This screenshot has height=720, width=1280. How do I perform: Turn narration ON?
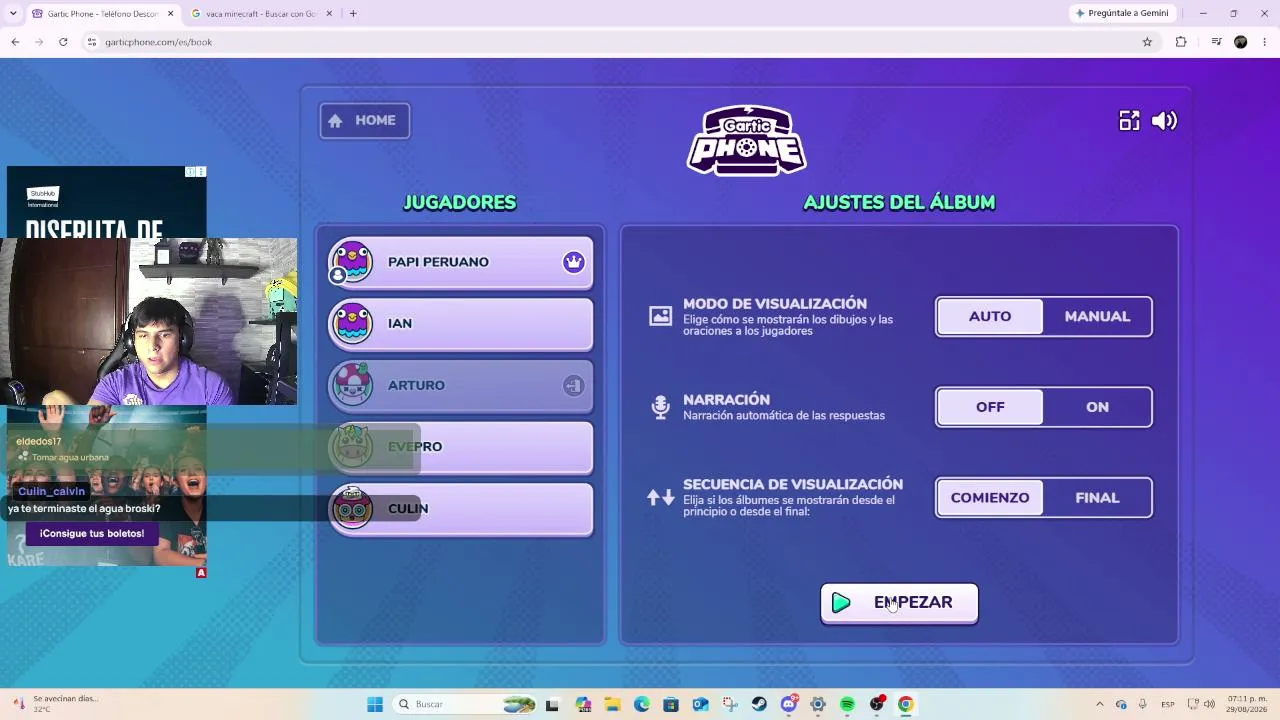pyautogui.click(x=1097, y=407)
